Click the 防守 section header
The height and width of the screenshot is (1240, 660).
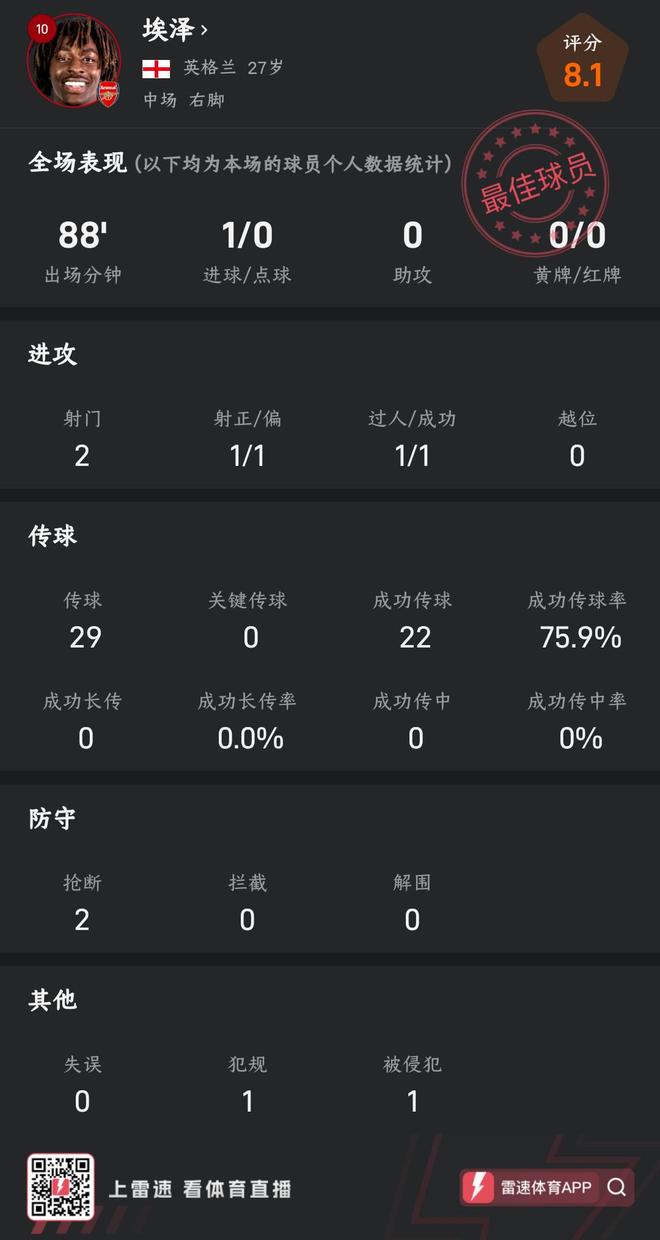tap(53, 819)
